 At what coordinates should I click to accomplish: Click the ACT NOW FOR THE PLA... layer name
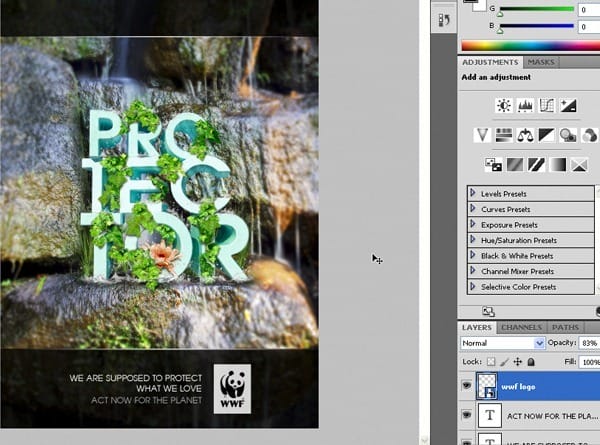552,416
